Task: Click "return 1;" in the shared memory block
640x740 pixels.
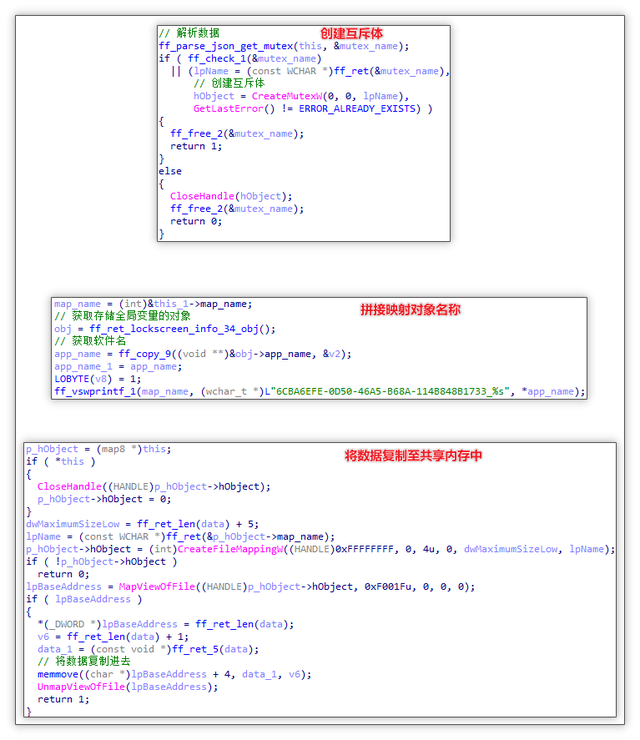Action: pyautogui.click(x=63, y=699)
